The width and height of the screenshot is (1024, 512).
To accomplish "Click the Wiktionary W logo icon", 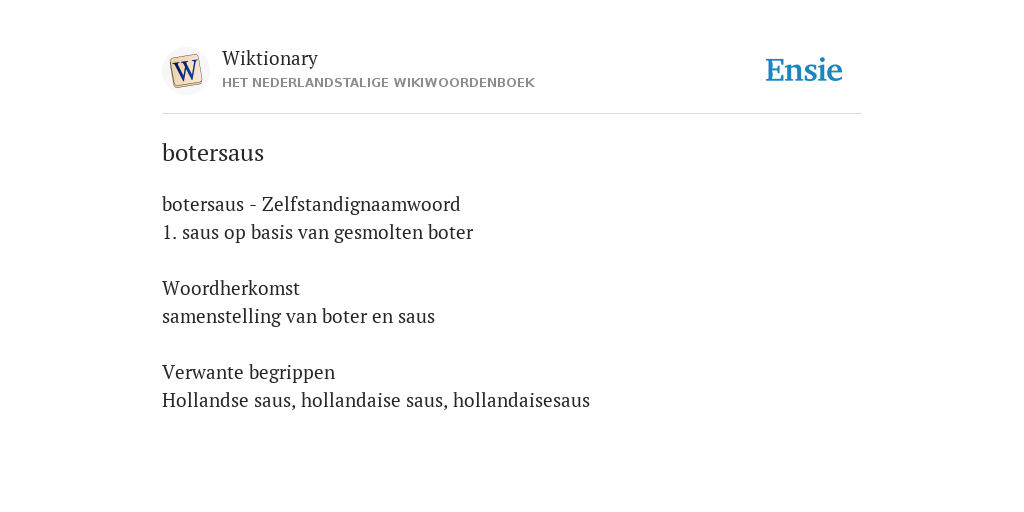I will tap(185, 71).
